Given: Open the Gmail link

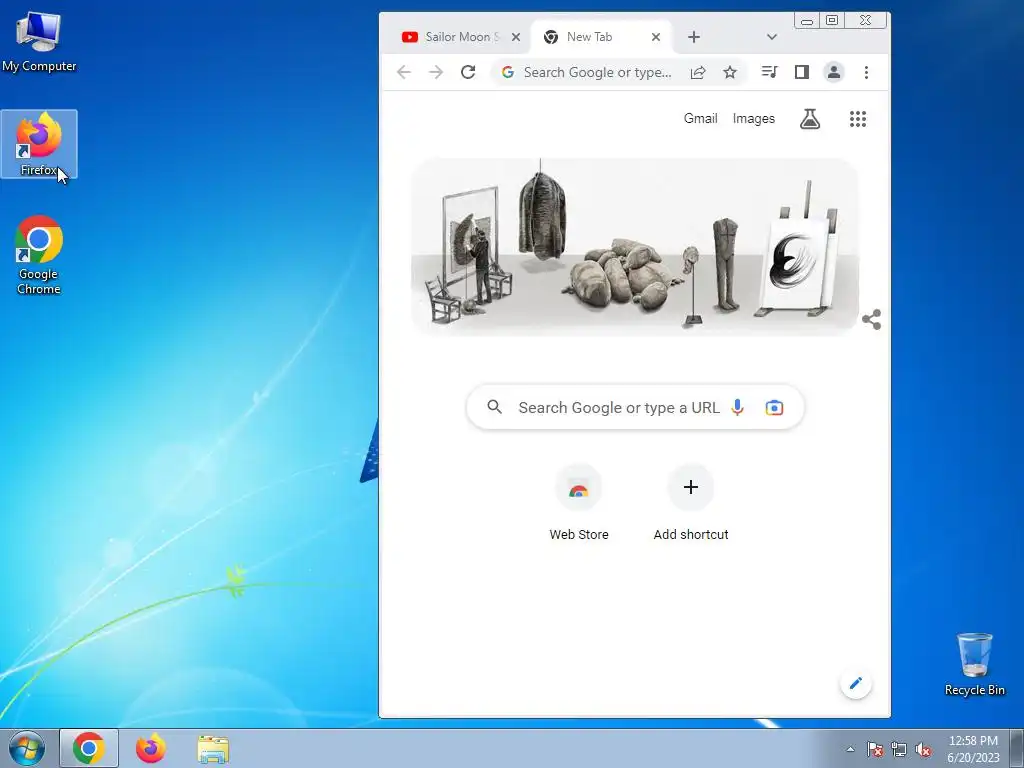Looking at the screenshot, I should 701,119.
